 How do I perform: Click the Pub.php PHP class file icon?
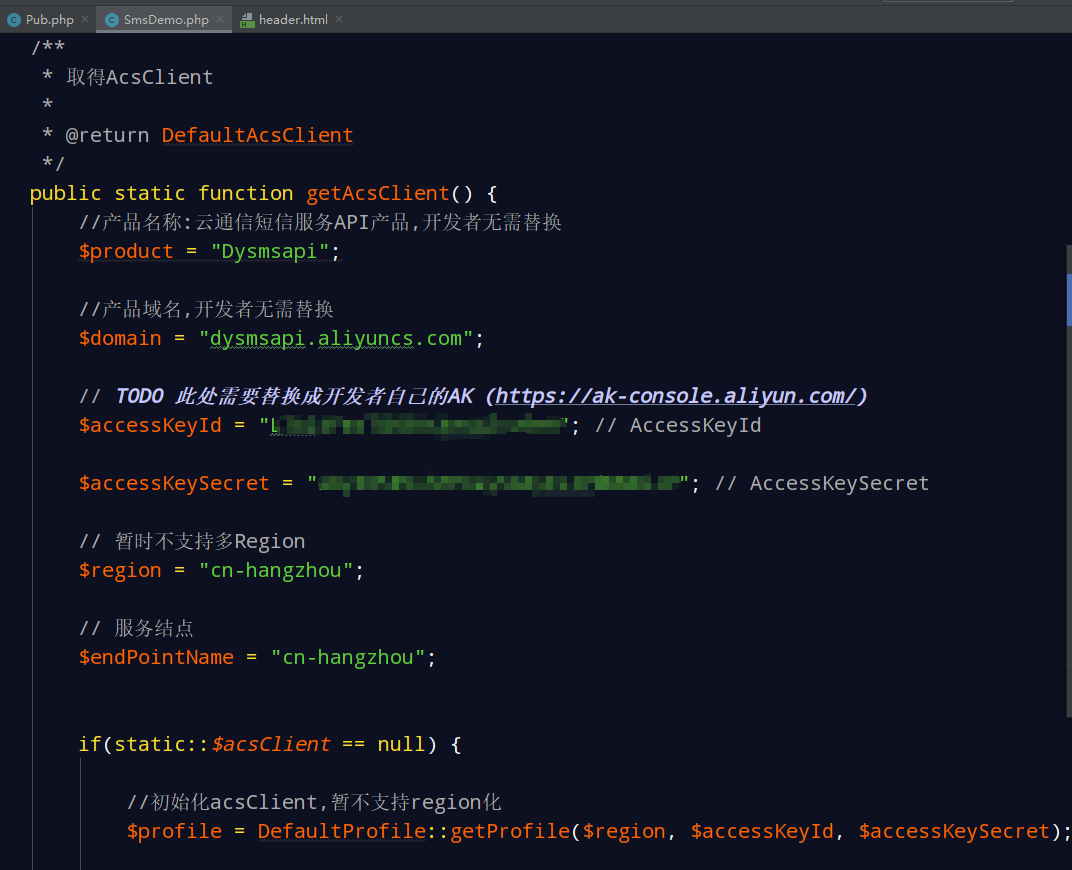pos(14,21)
